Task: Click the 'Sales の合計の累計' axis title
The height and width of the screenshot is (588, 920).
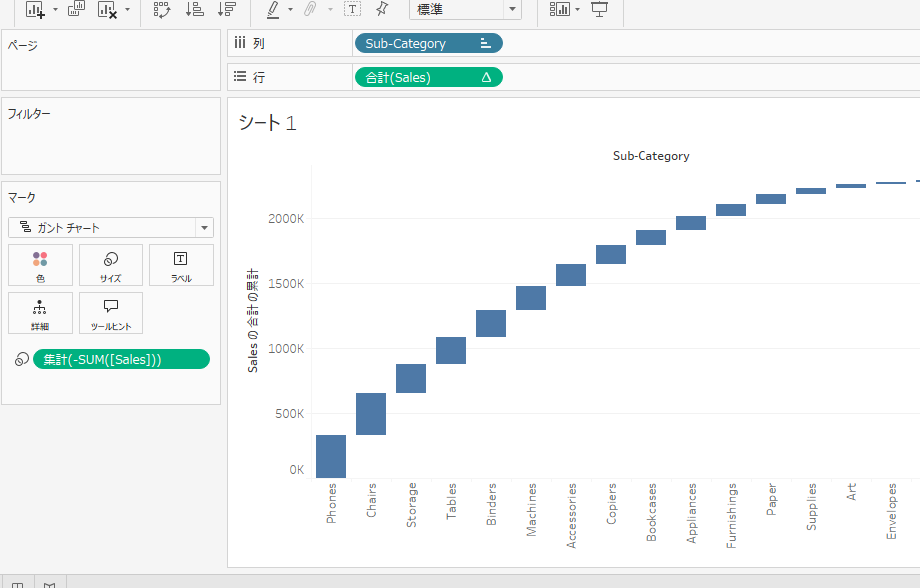Action: coord(253,320)
